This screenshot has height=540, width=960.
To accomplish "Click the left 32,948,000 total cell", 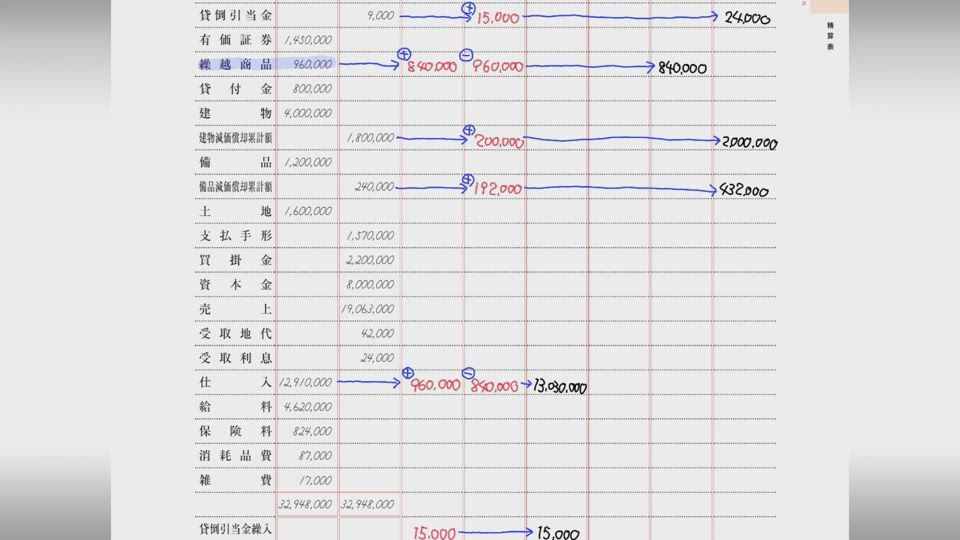I will click(x=306, y=505).
